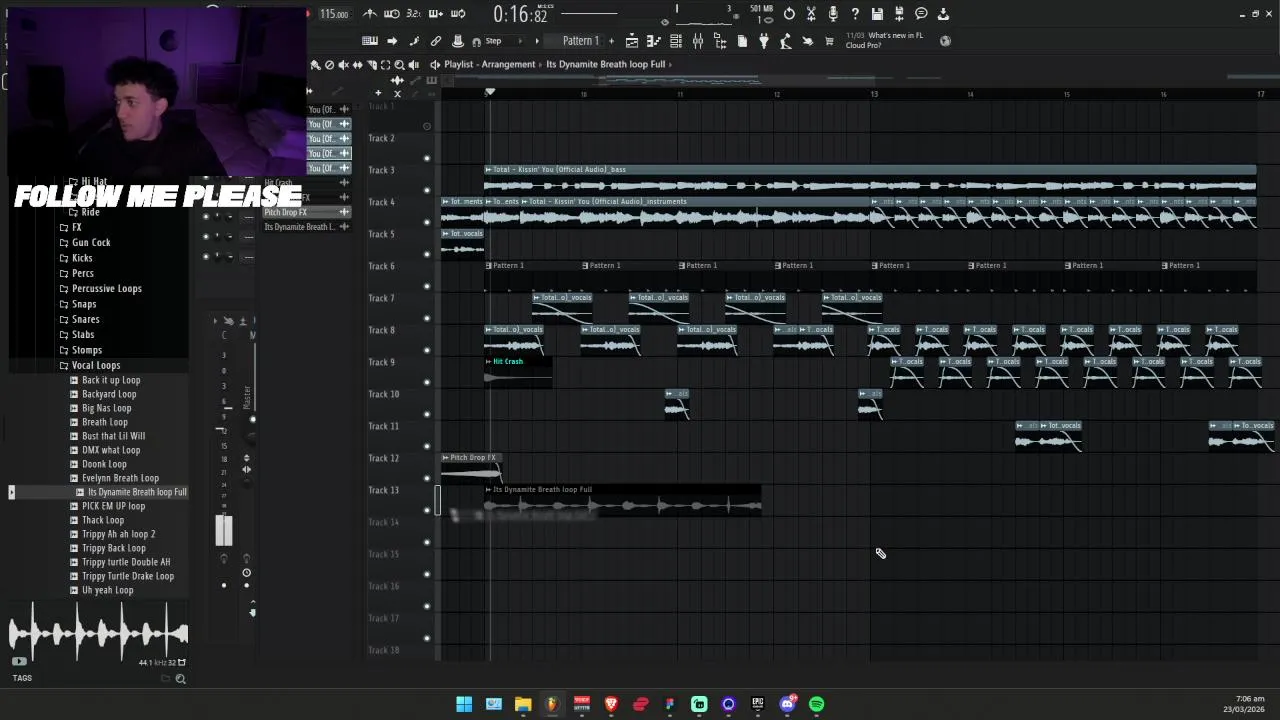Viewport: 1280px width, 720px height.
Task: Play the browser sample preview button
Action: [19, 662]
